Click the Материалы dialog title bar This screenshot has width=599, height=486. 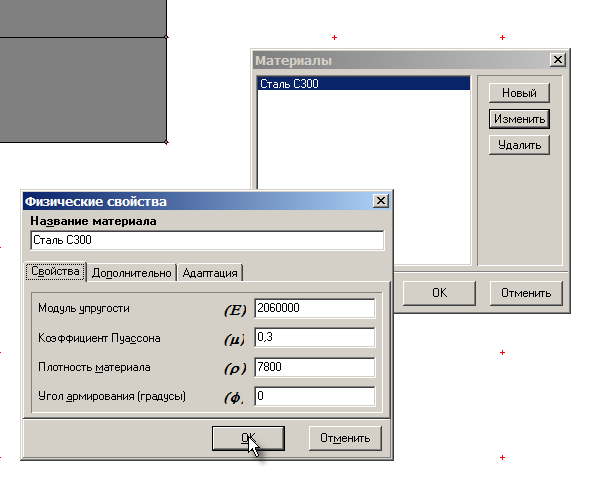pos(401,60)
